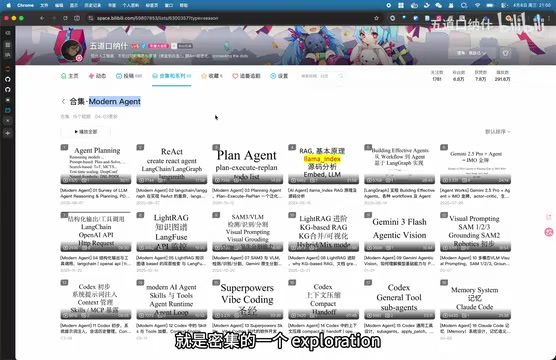Image resolution: width=556 pixels, height=360 pixels.
Task: Click the top icon in the left sidebar
Action: [8, 33]
